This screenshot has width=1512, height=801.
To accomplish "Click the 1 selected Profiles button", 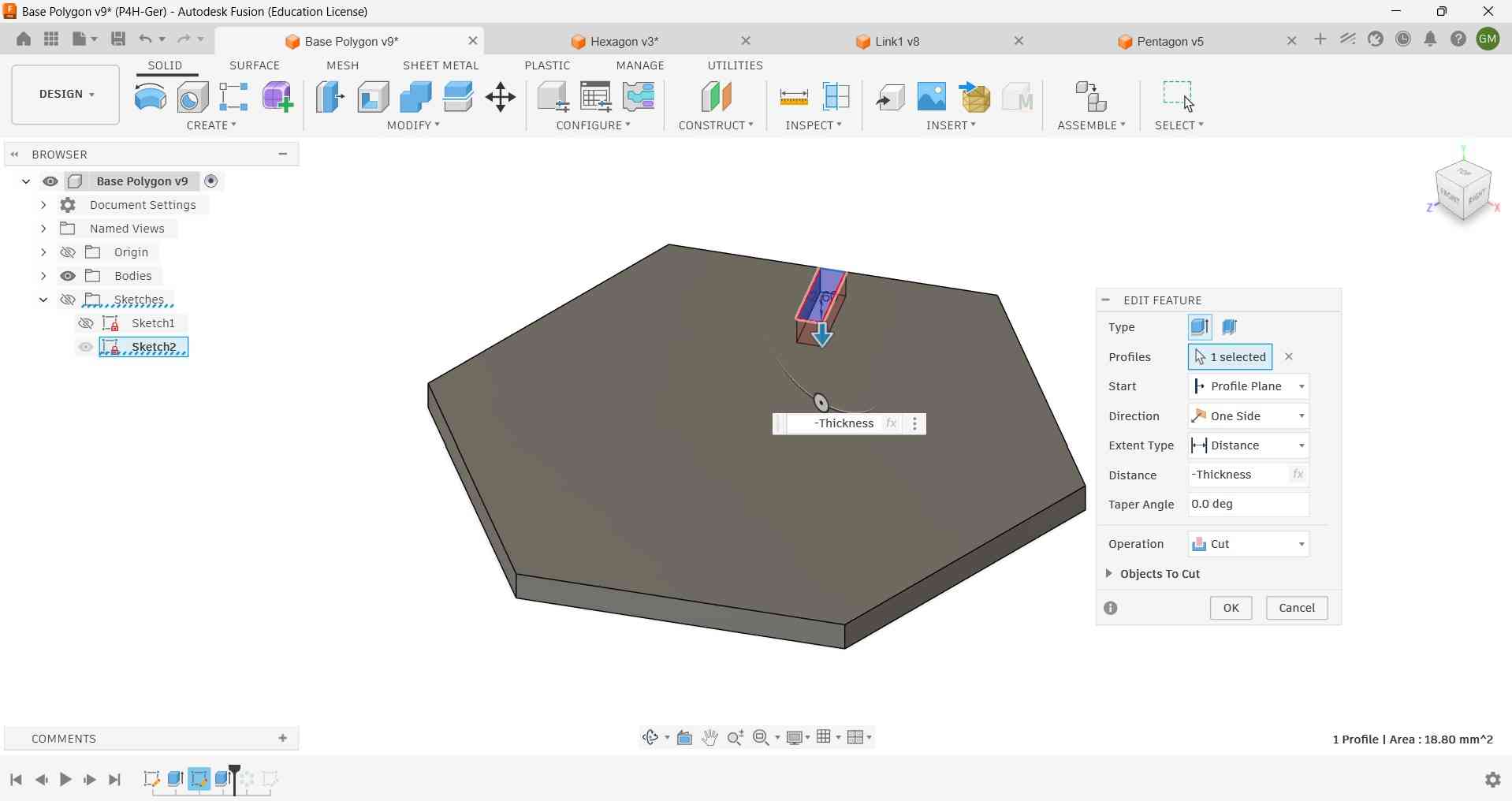I will (x=1230, y=357).
